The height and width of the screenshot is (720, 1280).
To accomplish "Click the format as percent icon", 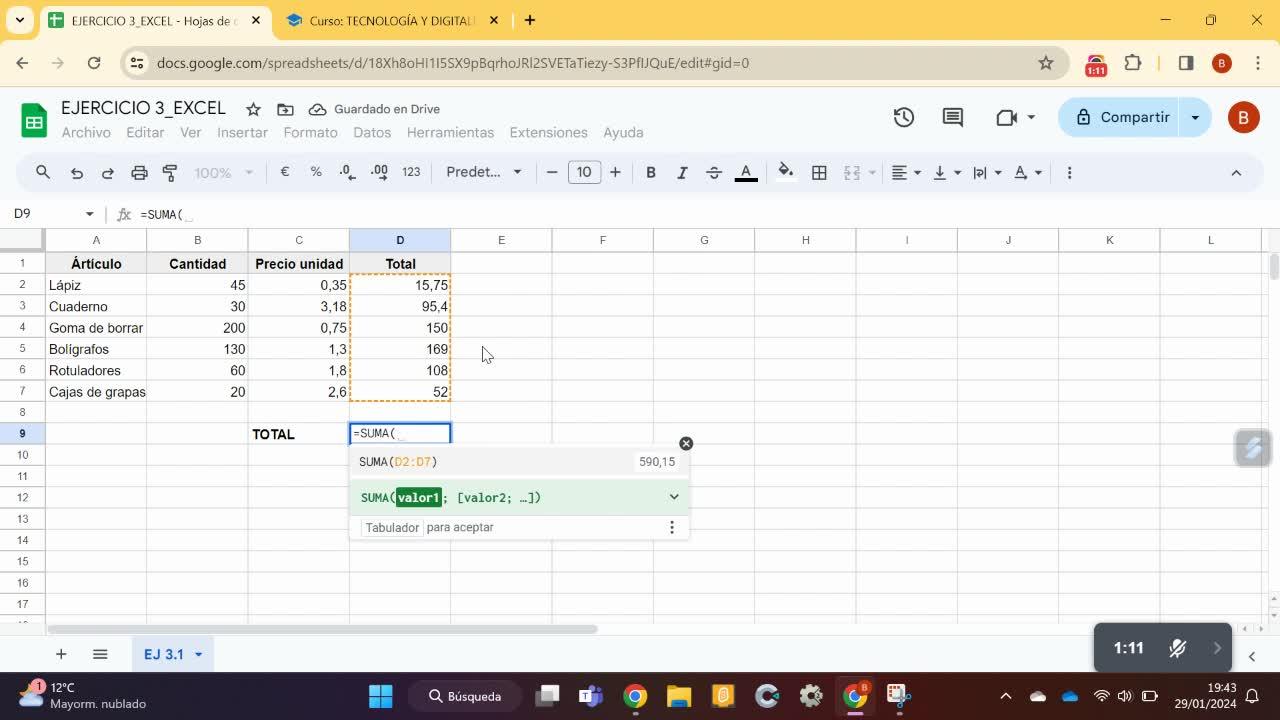I will coord(316,172).
